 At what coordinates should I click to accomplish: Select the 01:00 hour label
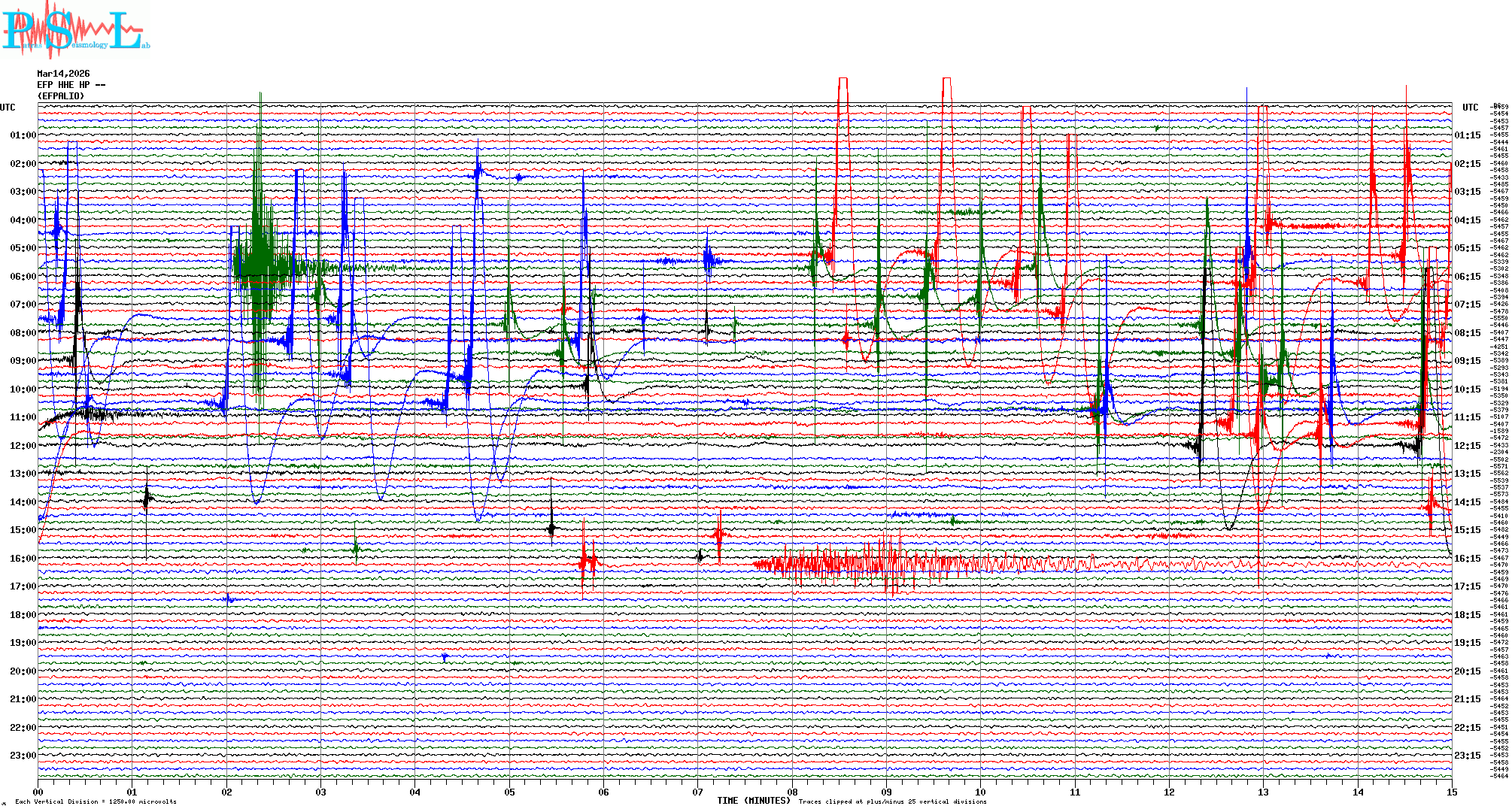click(x=23, y=135)
